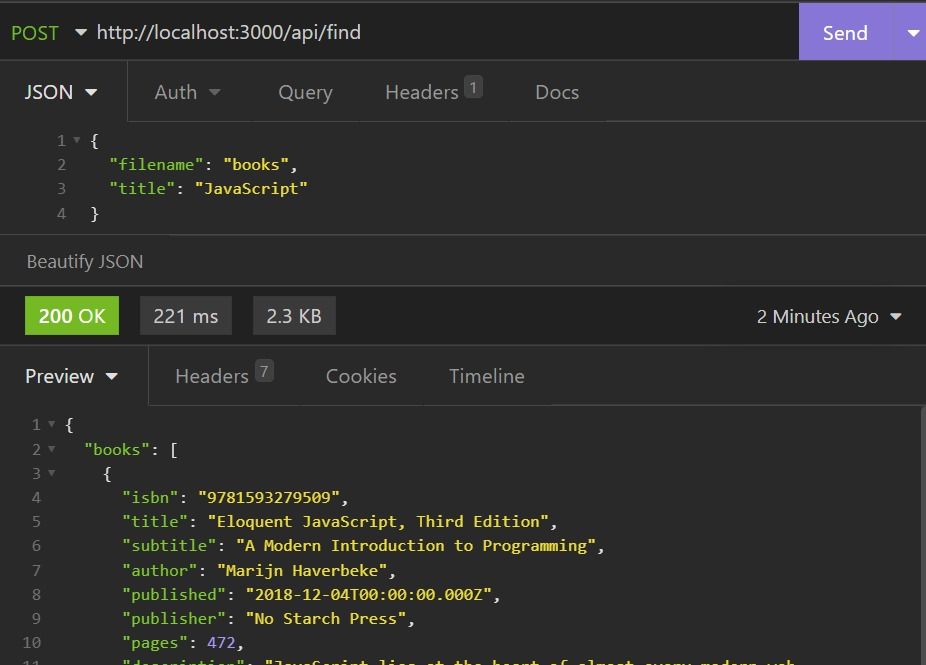This screenshot has width=926, height=665.
Task: Click Beautify JSON
Action: 85,261
